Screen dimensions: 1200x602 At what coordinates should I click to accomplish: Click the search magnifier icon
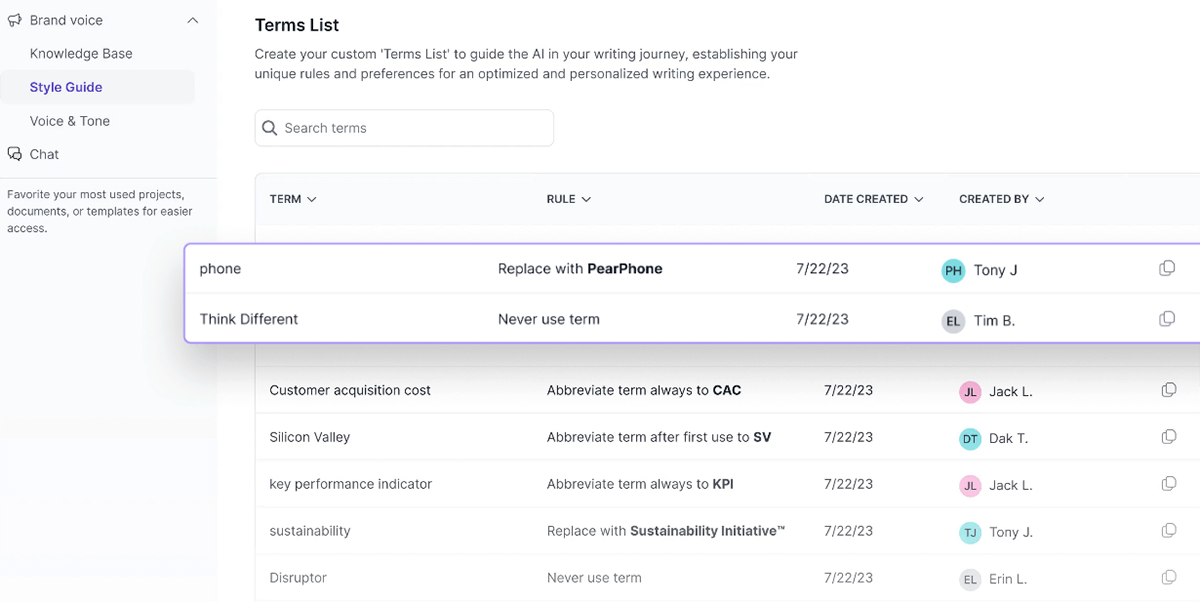point(269,128)
